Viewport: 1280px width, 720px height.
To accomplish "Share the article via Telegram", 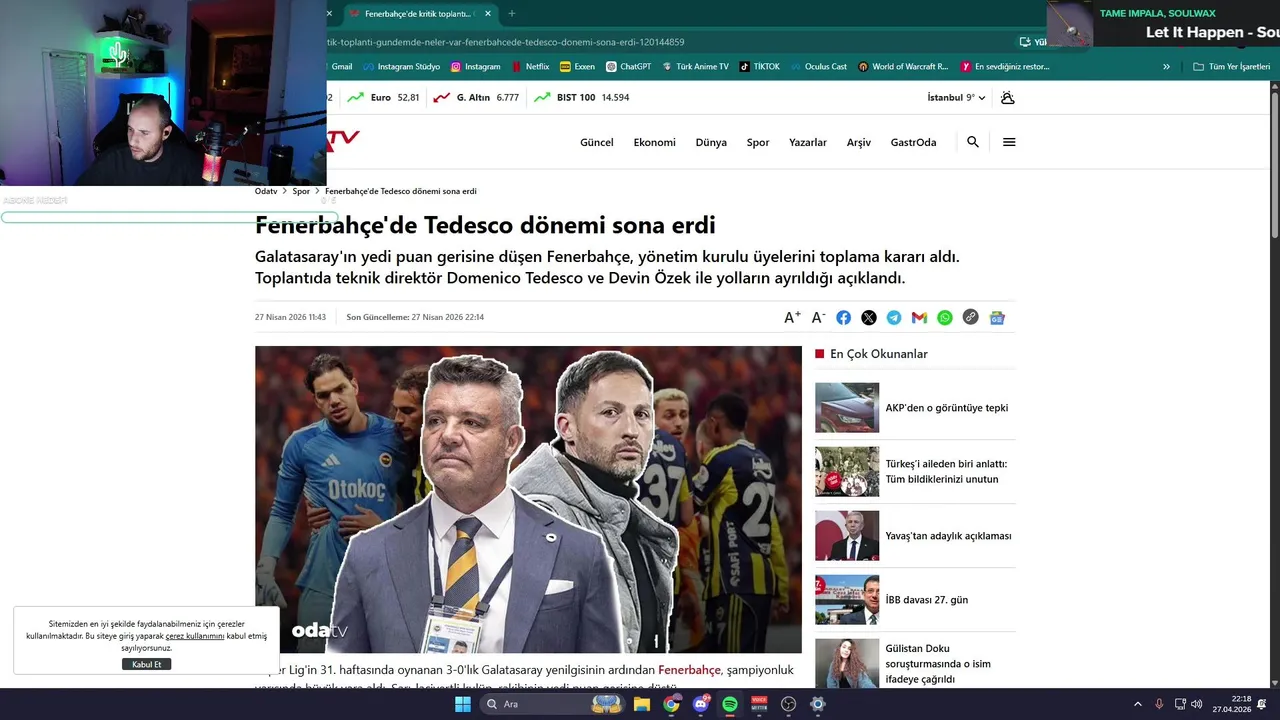I will [x=894, y=317].
